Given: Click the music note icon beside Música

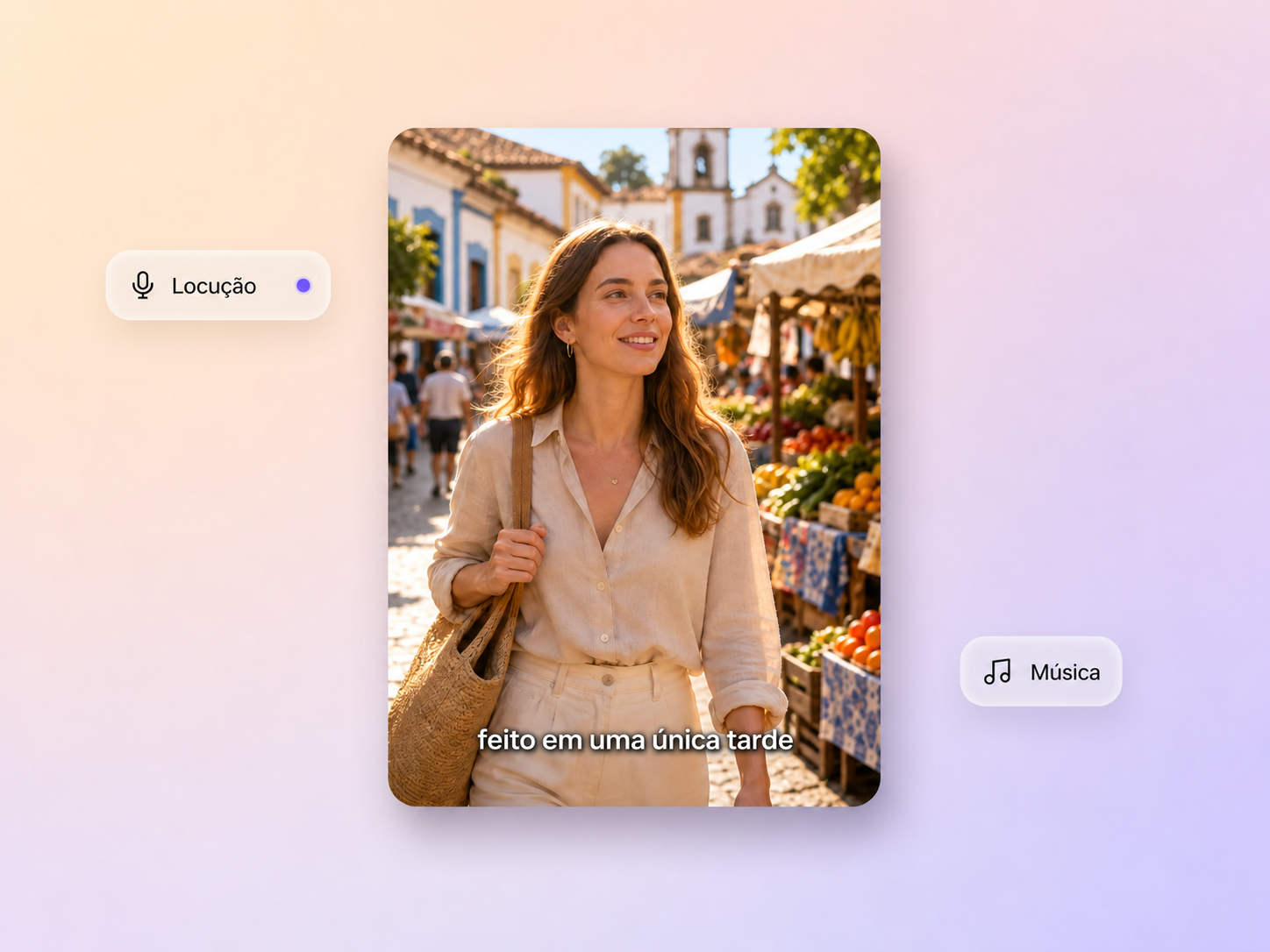Looking at the screenshot, I should pyautogui.click(x=997, y=672).
